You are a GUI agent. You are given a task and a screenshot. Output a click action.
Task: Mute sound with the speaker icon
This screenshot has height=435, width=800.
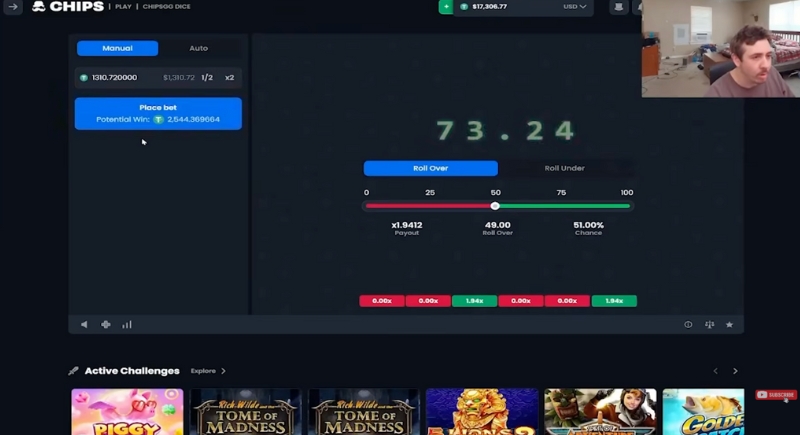tap(84, 324)
